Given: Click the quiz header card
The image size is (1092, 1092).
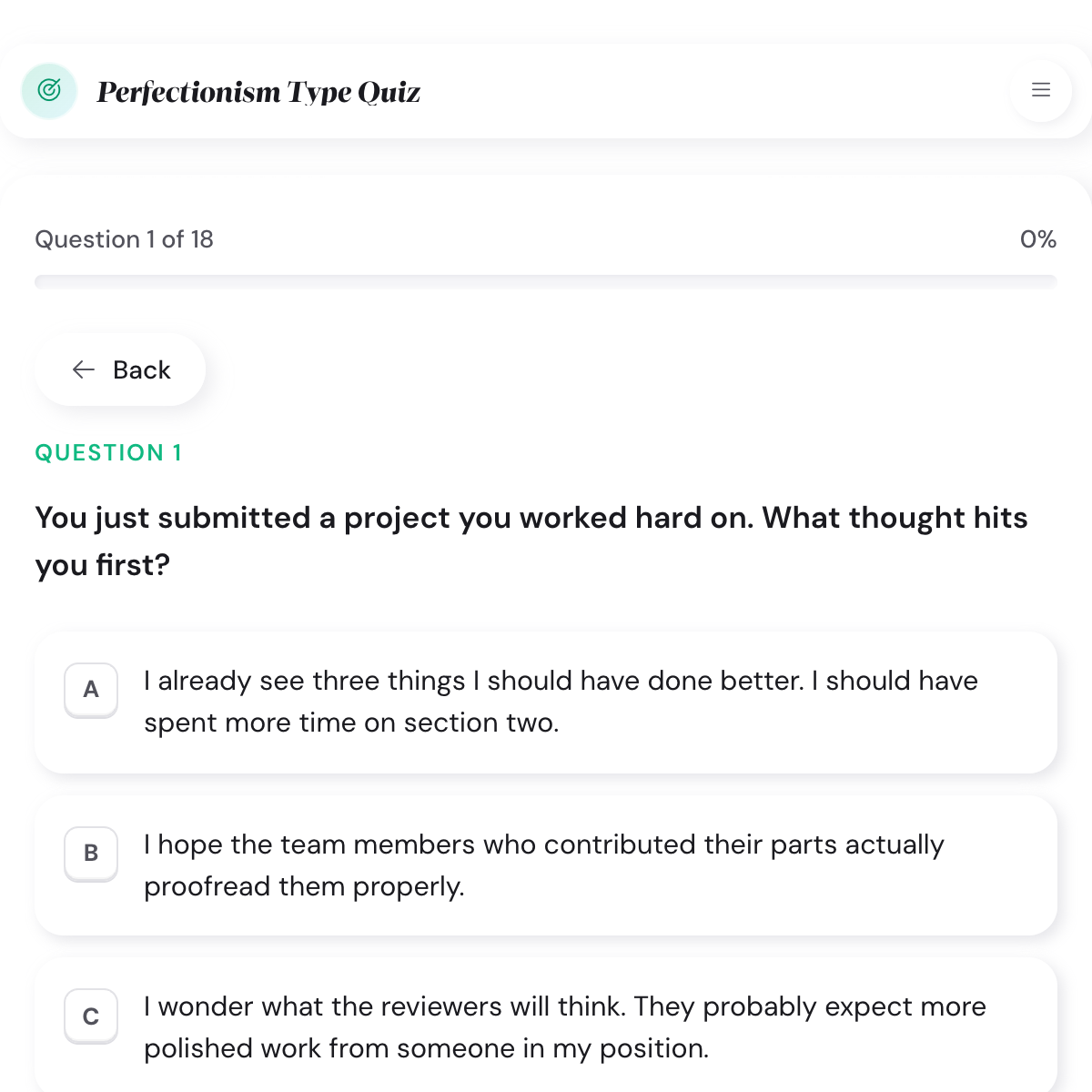Looking at the screenshot, I should tap(546, 91).
